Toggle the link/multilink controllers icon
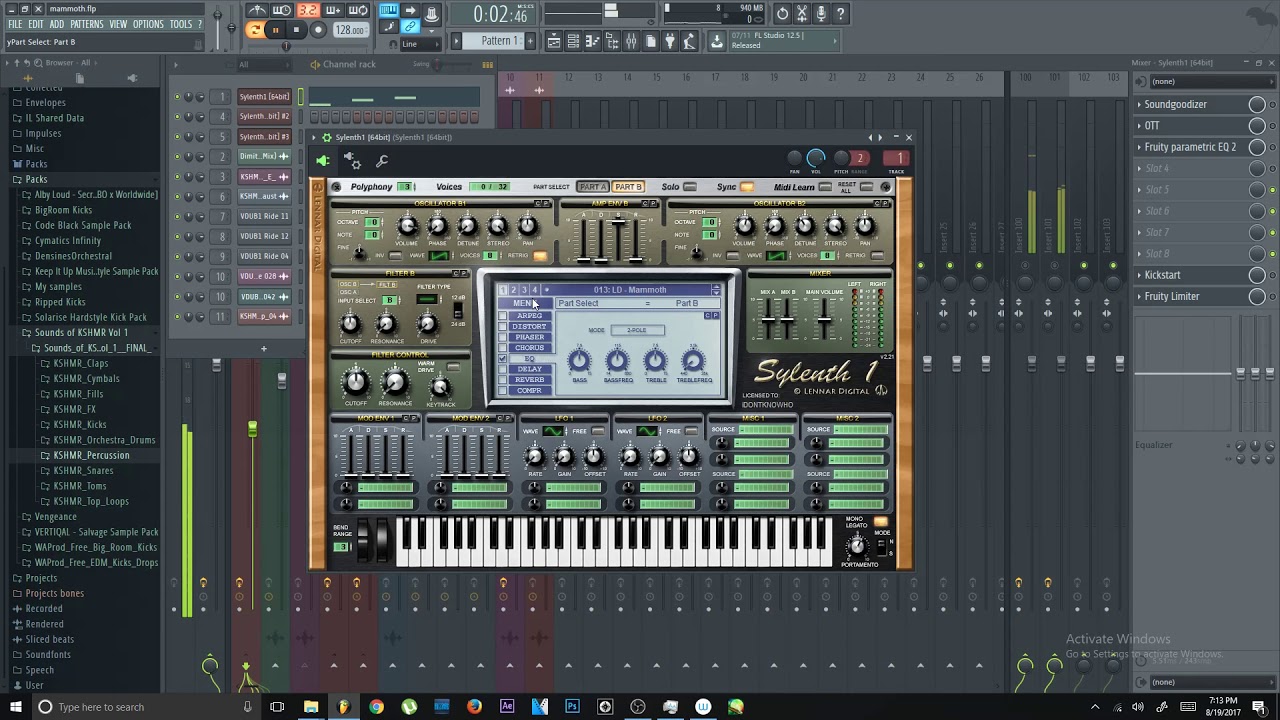 tap(410, 27)
